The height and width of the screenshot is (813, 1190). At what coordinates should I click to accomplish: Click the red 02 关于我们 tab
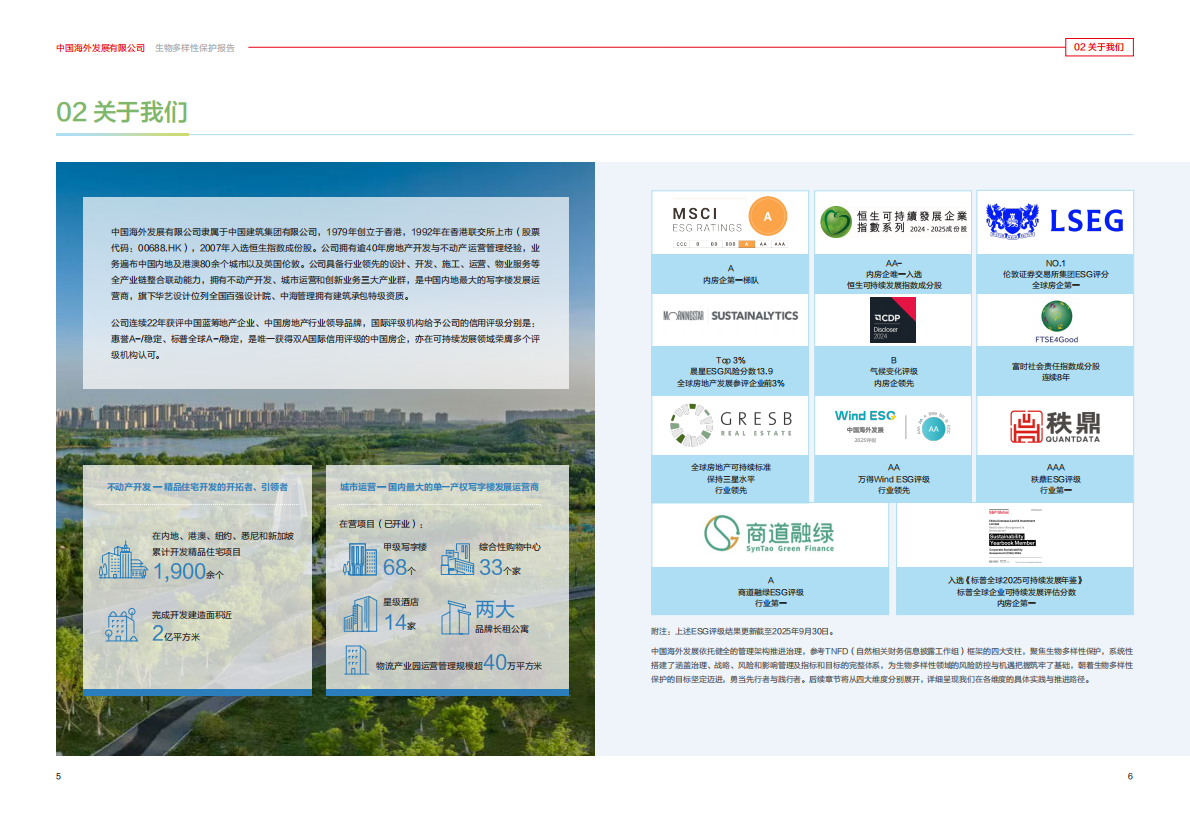[x=1100, y=47]
